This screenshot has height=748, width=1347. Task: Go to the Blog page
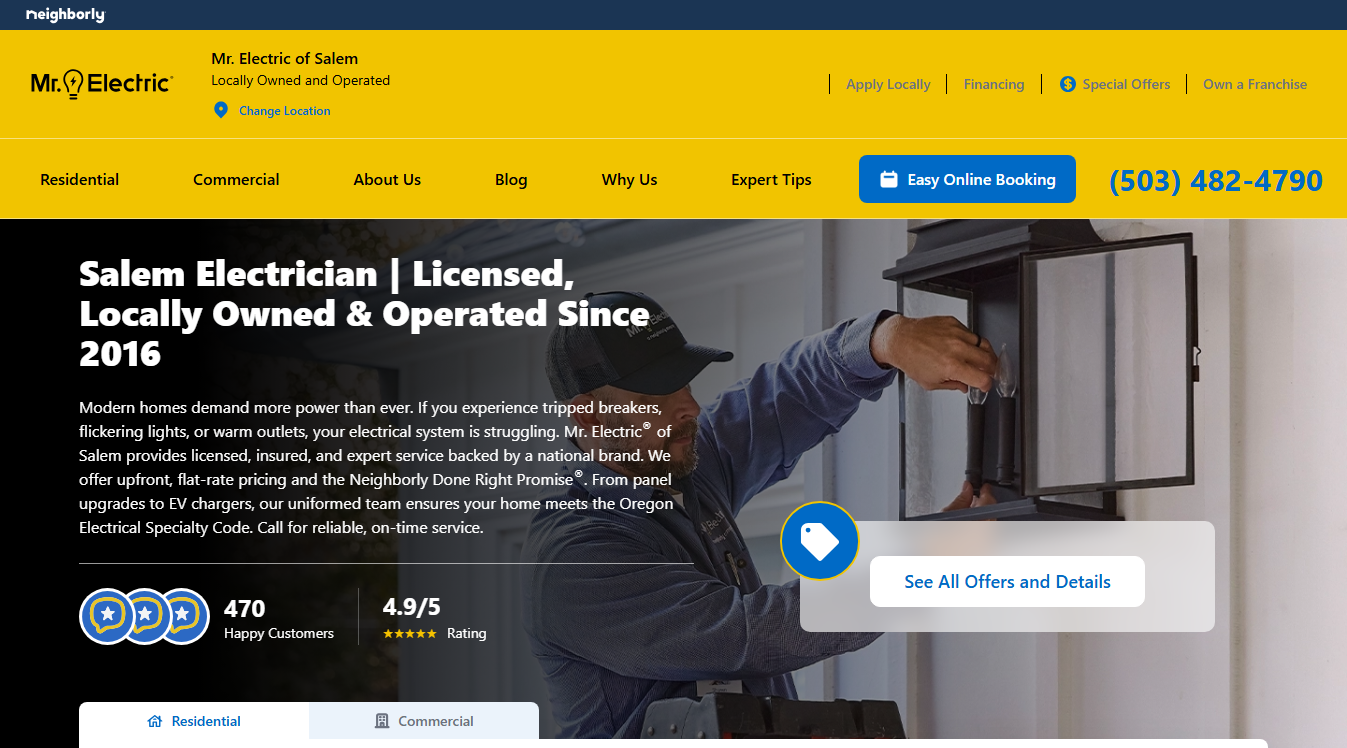(511, 180)
